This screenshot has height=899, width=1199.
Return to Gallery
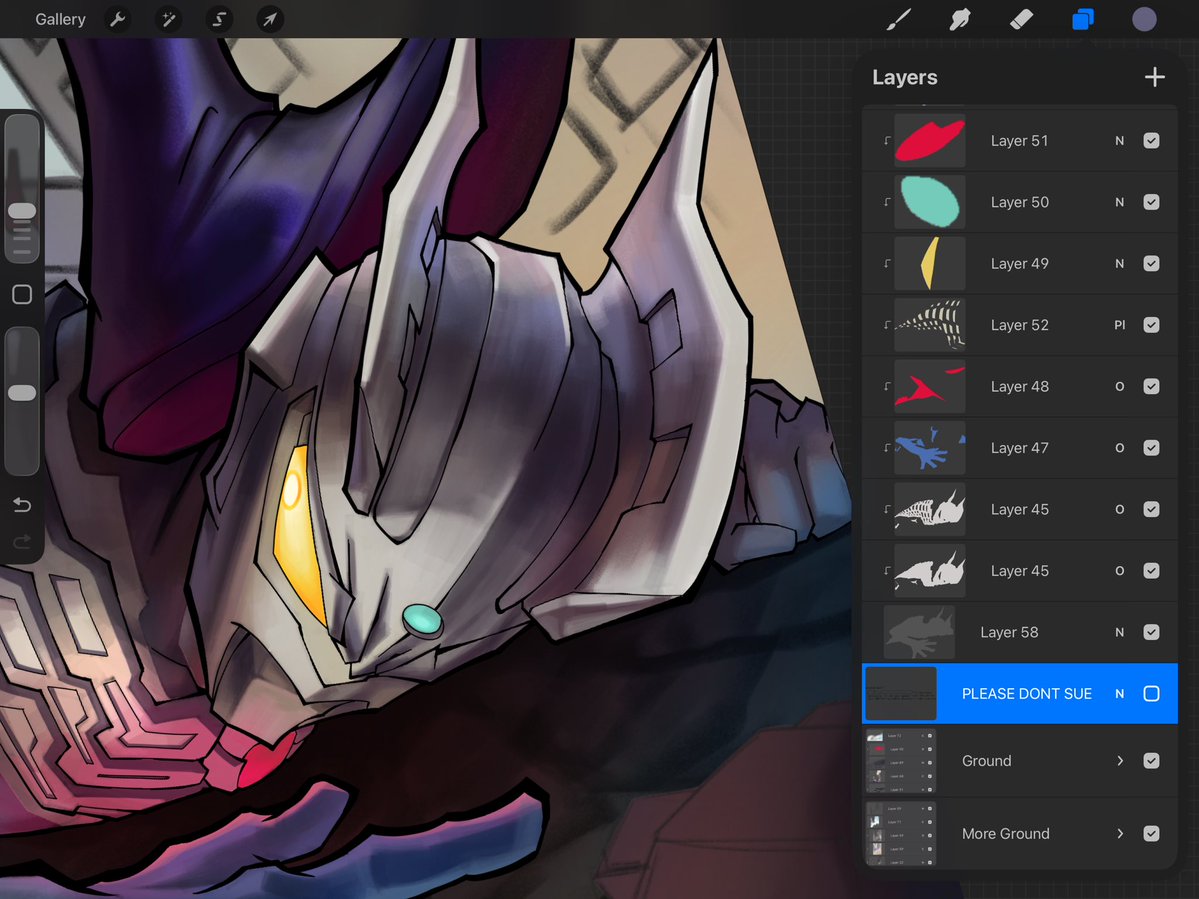tap(60, 19)
